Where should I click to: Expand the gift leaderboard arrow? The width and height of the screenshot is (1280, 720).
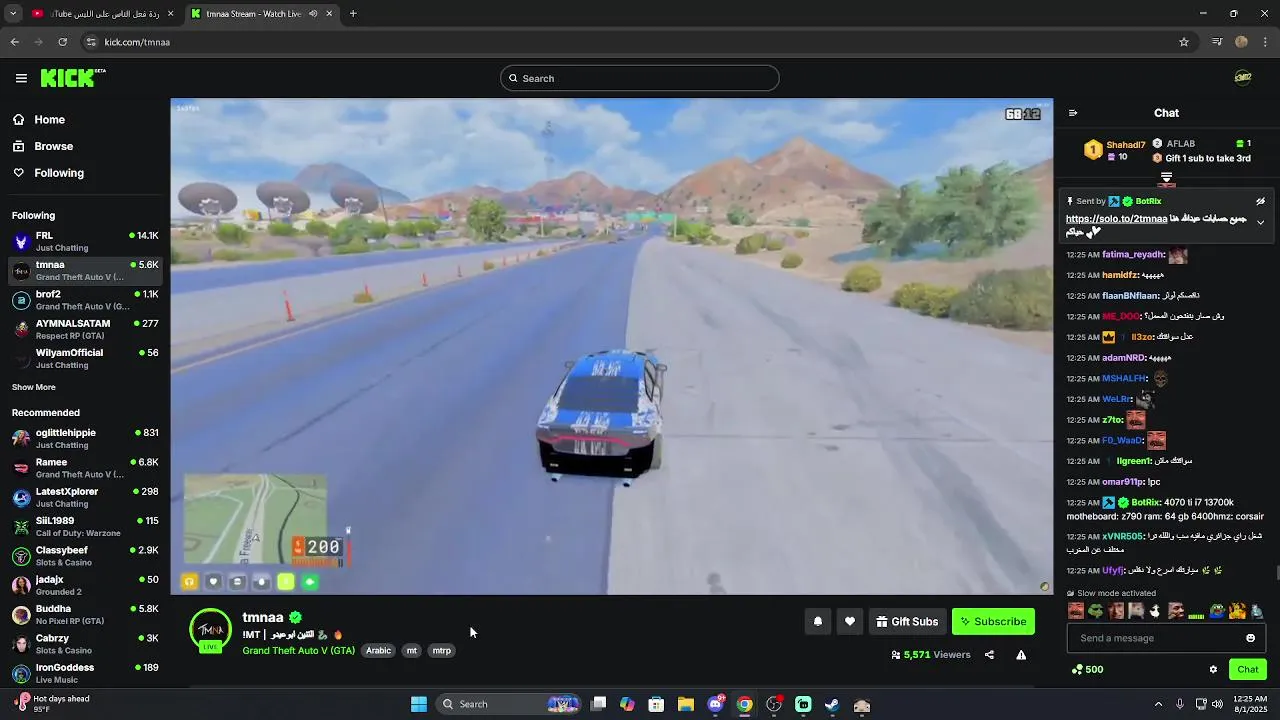[1166, 179]
